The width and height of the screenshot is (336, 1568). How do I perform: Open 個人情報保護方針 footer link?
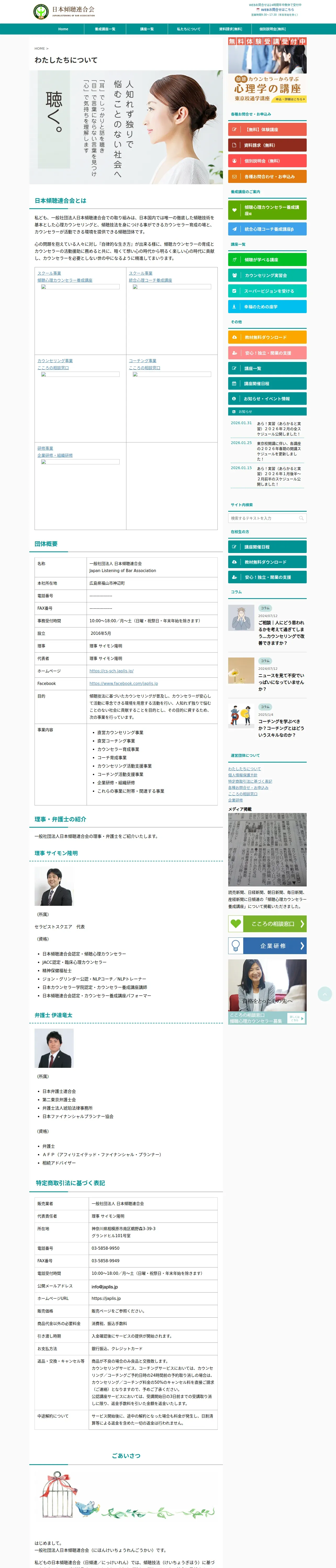click(243, 775)
